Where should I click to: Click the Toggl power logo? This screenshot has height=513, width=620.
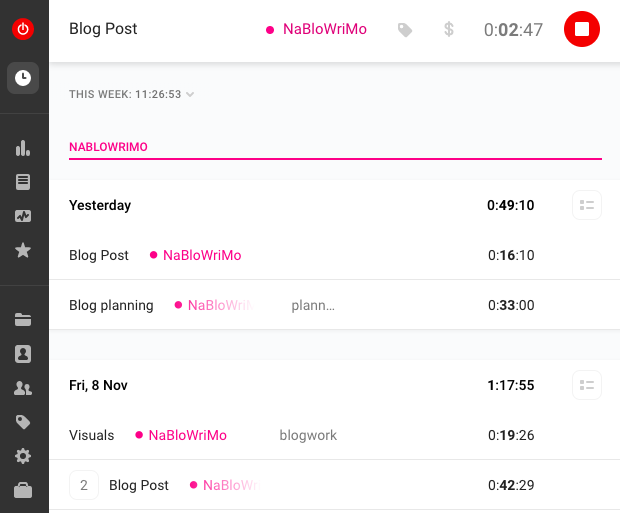click(23, 30)
